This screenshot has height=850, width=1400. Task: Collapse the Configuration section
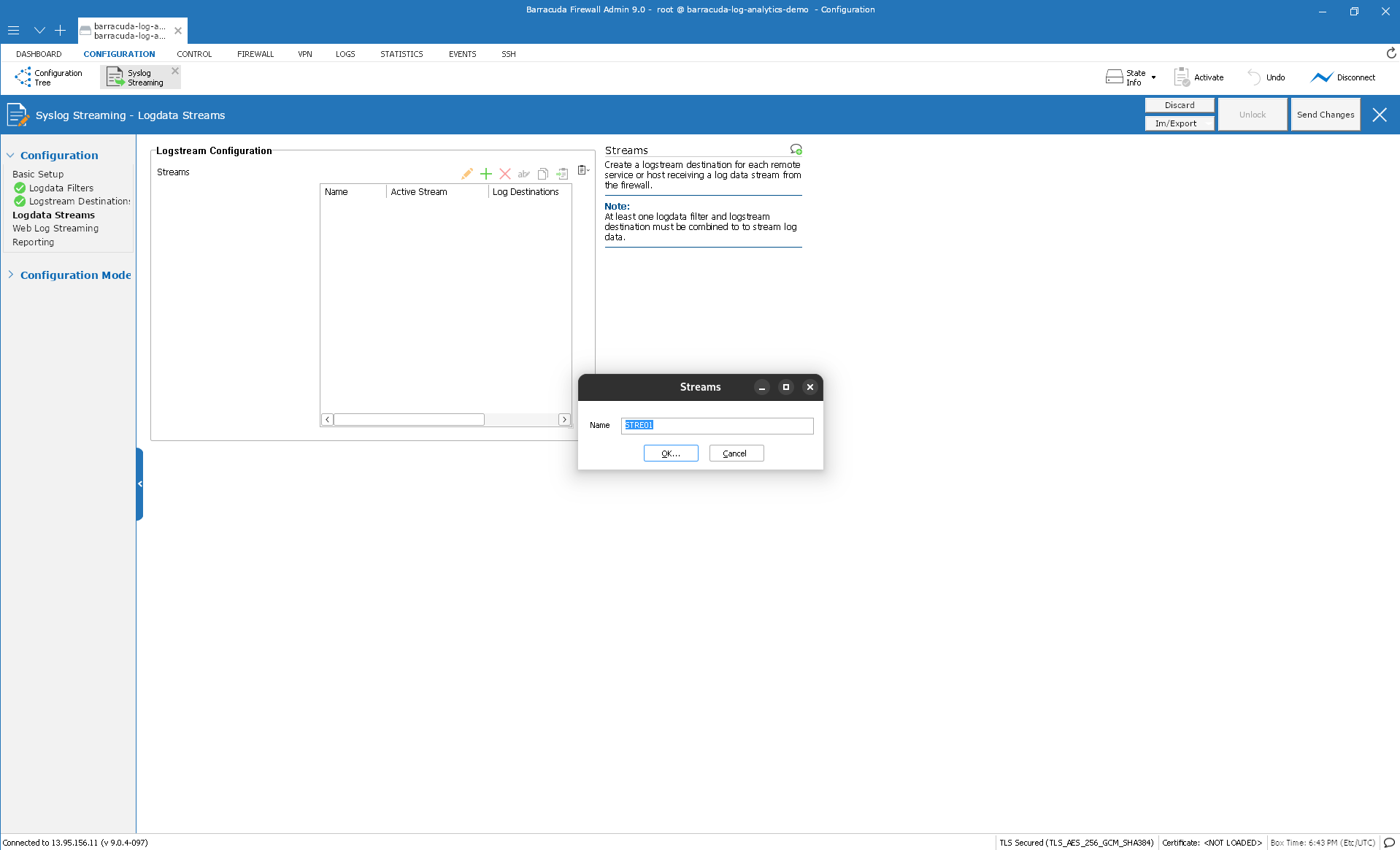tap(10, 156)
